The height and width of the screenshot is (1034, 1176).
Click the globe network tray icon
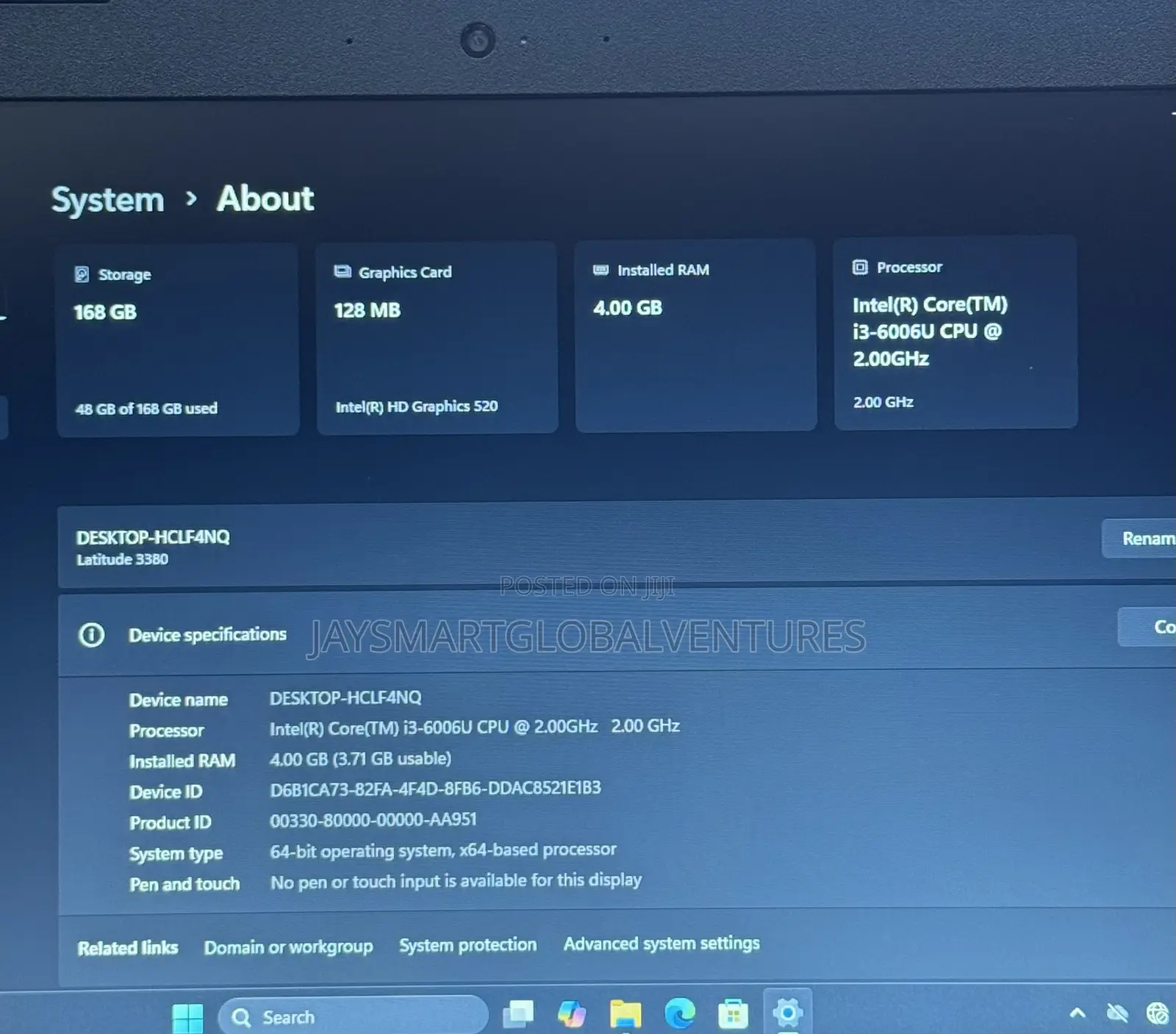click(1158, 1014)
